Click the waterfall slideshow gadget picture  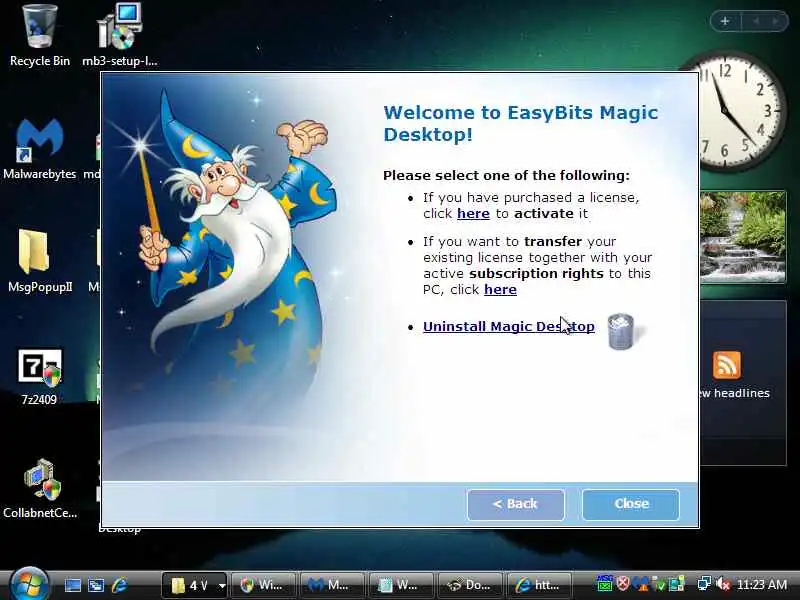(x=743, y=237)
